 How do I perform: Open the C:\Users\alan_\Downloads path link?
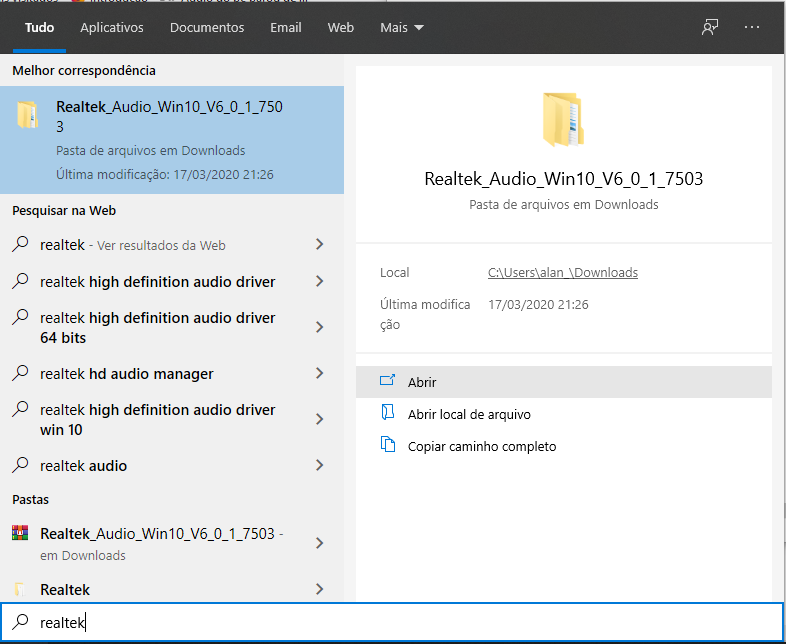pyautogui.click(x=562, y=272)
